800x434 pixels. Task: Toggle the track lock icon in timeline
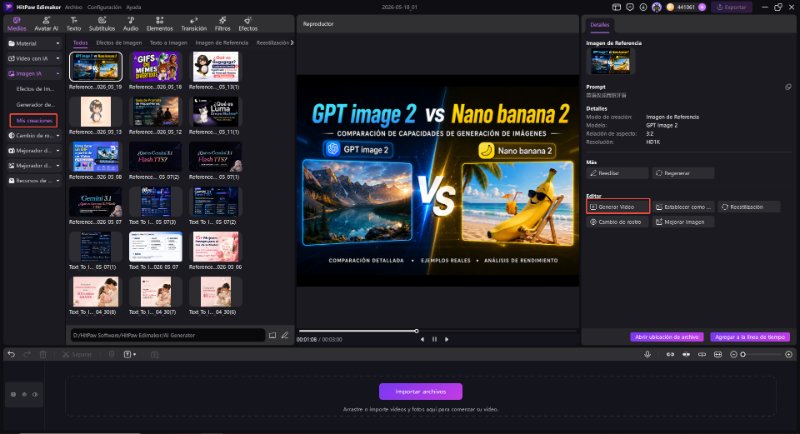tap(13, 394)
